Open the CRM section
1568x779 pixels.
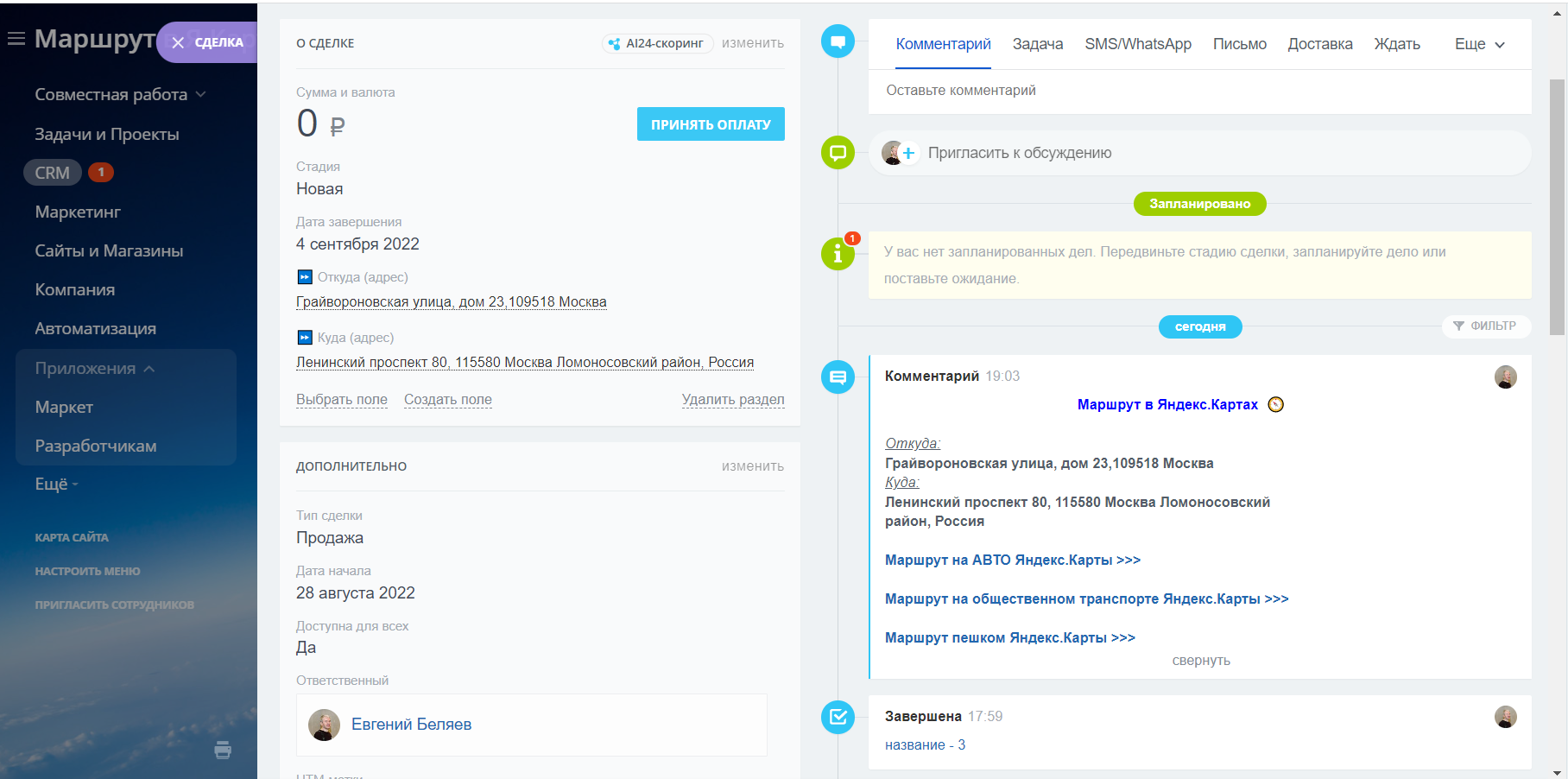pyautogui.click(x=53, y=173)
